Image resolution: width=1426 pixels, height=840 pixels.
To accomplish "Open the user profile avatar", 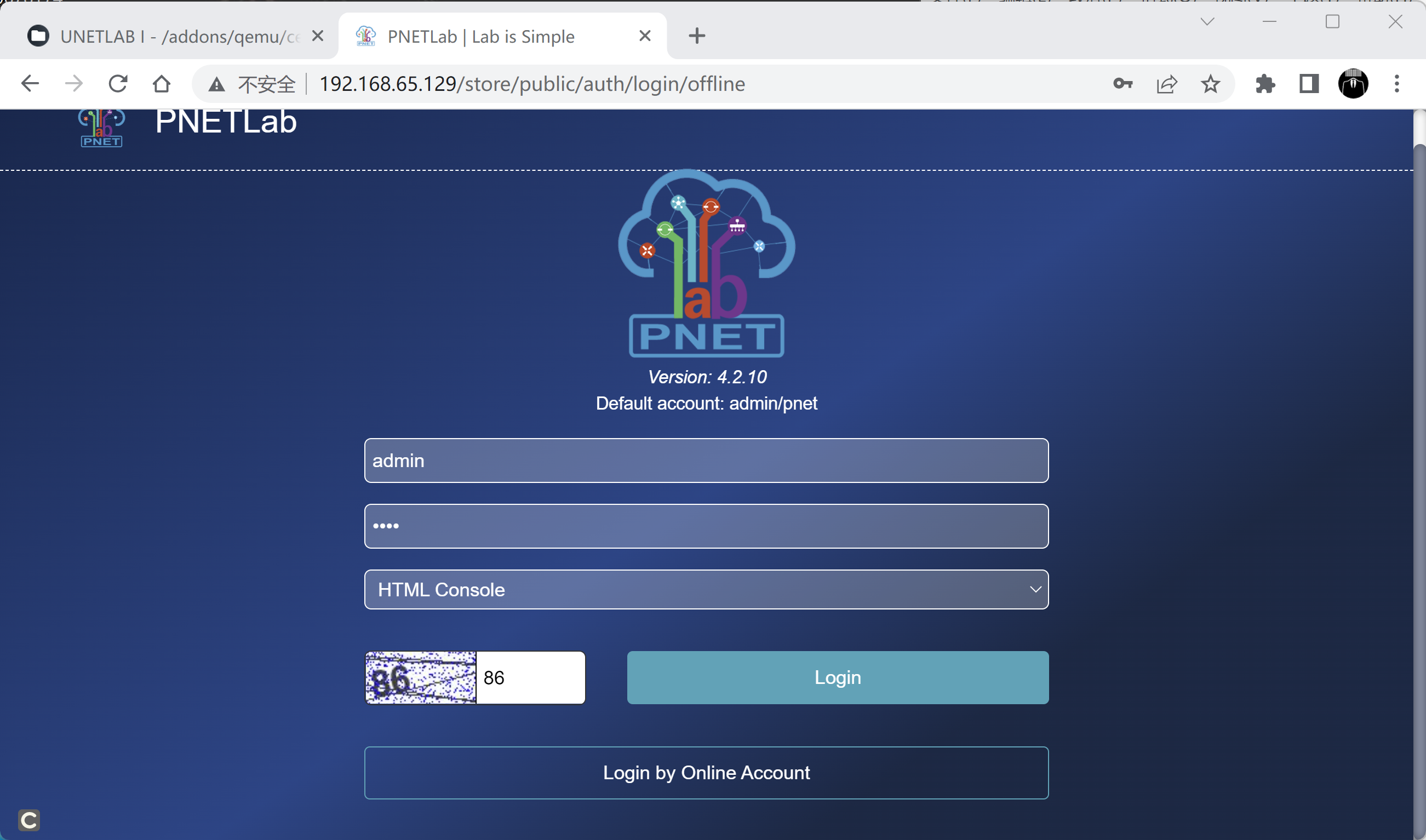I will tap(1353, 84).
